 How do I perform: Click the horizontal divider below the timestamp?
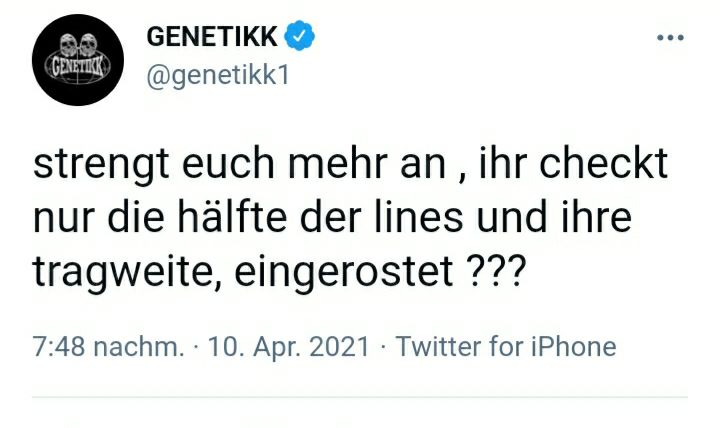[360, 397]
